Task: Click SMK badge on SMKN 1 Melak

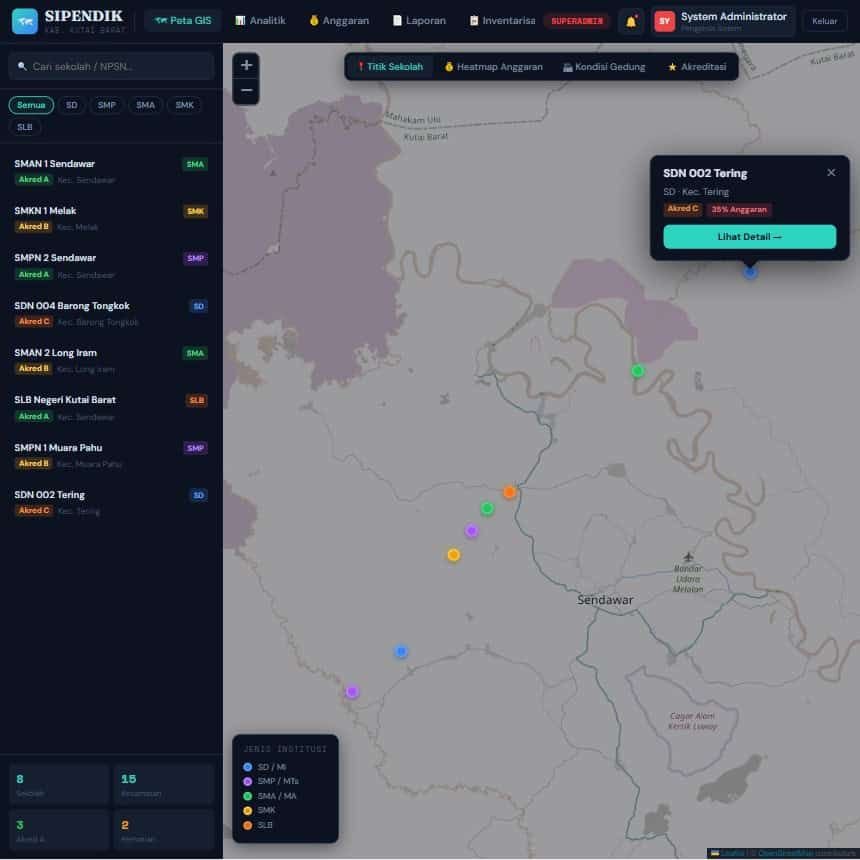Action: point(195,211)
